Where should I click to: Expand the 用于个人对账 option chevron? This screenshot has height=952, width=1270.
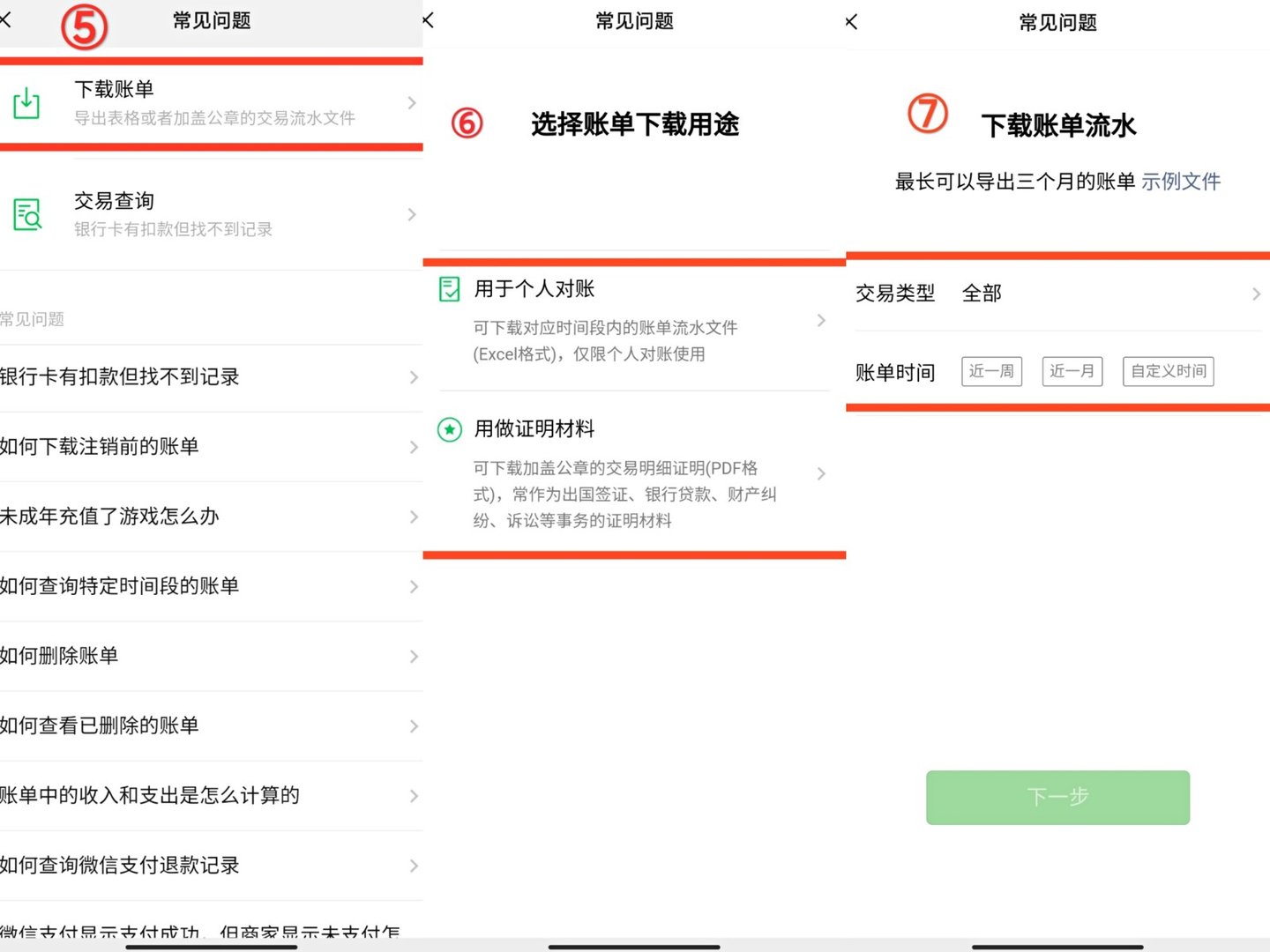click(x=821, y=321)
